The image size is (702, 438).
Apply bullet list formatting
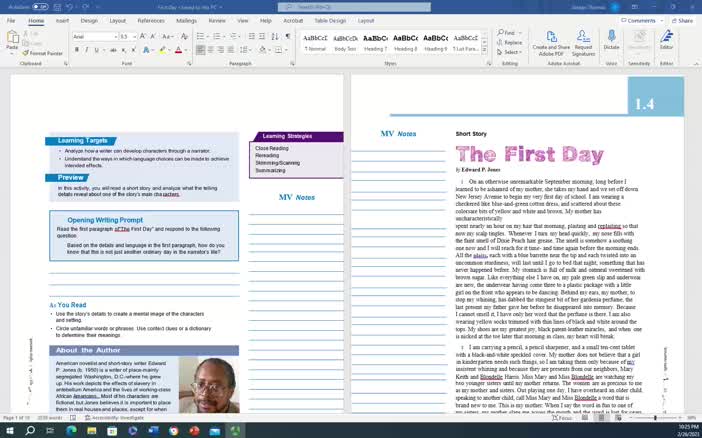[x=200, y=36]
